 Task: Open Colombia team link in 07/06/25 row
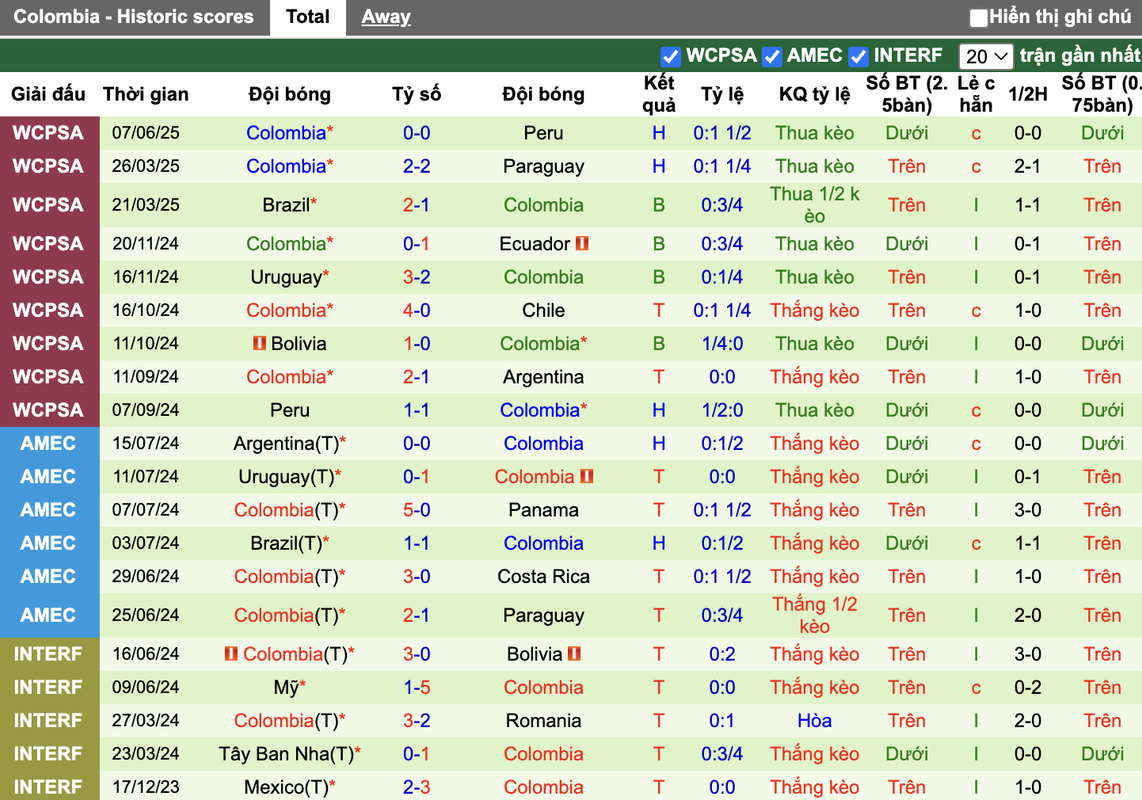(286, 133)
